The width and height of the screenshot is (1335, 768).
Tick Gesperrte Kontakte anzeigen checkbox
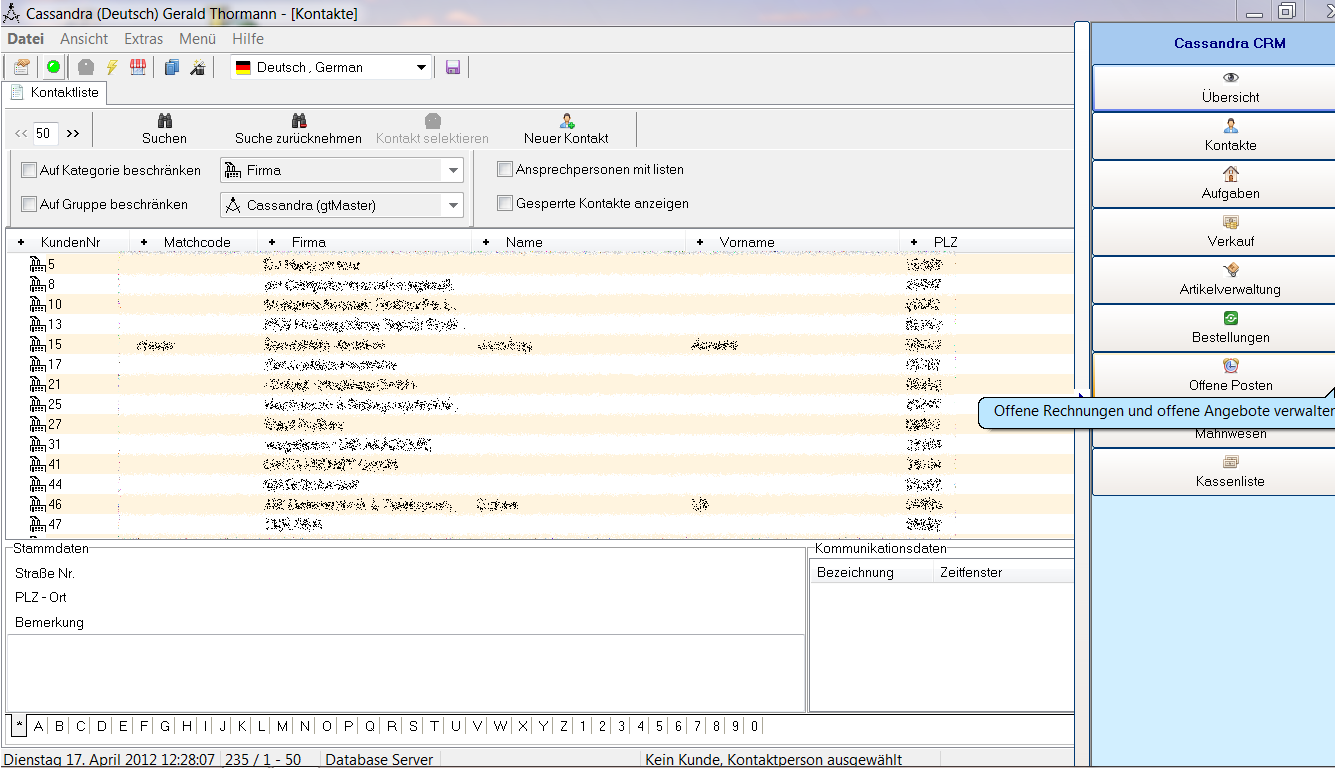(x=505, y=203)
